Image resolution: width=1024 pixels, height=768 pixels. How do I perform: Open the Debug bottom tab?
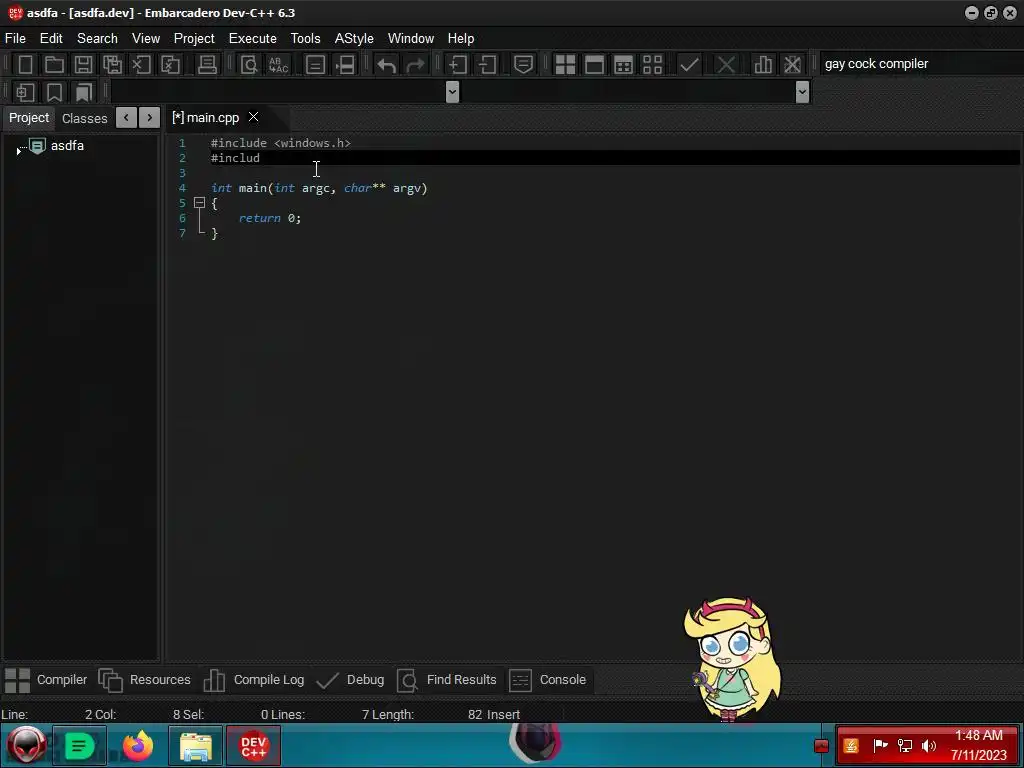point(350,680)
